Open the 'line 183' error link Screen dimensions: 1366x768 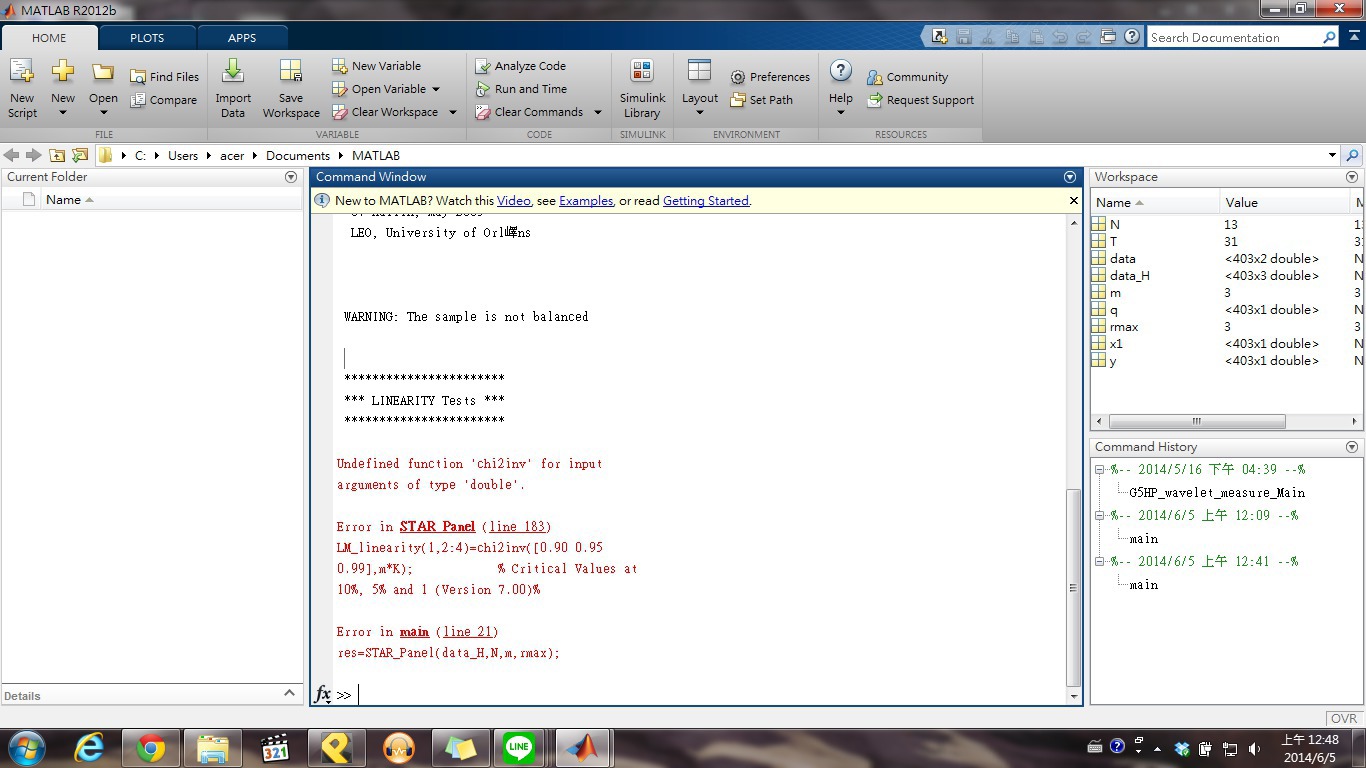coord(518,527)
